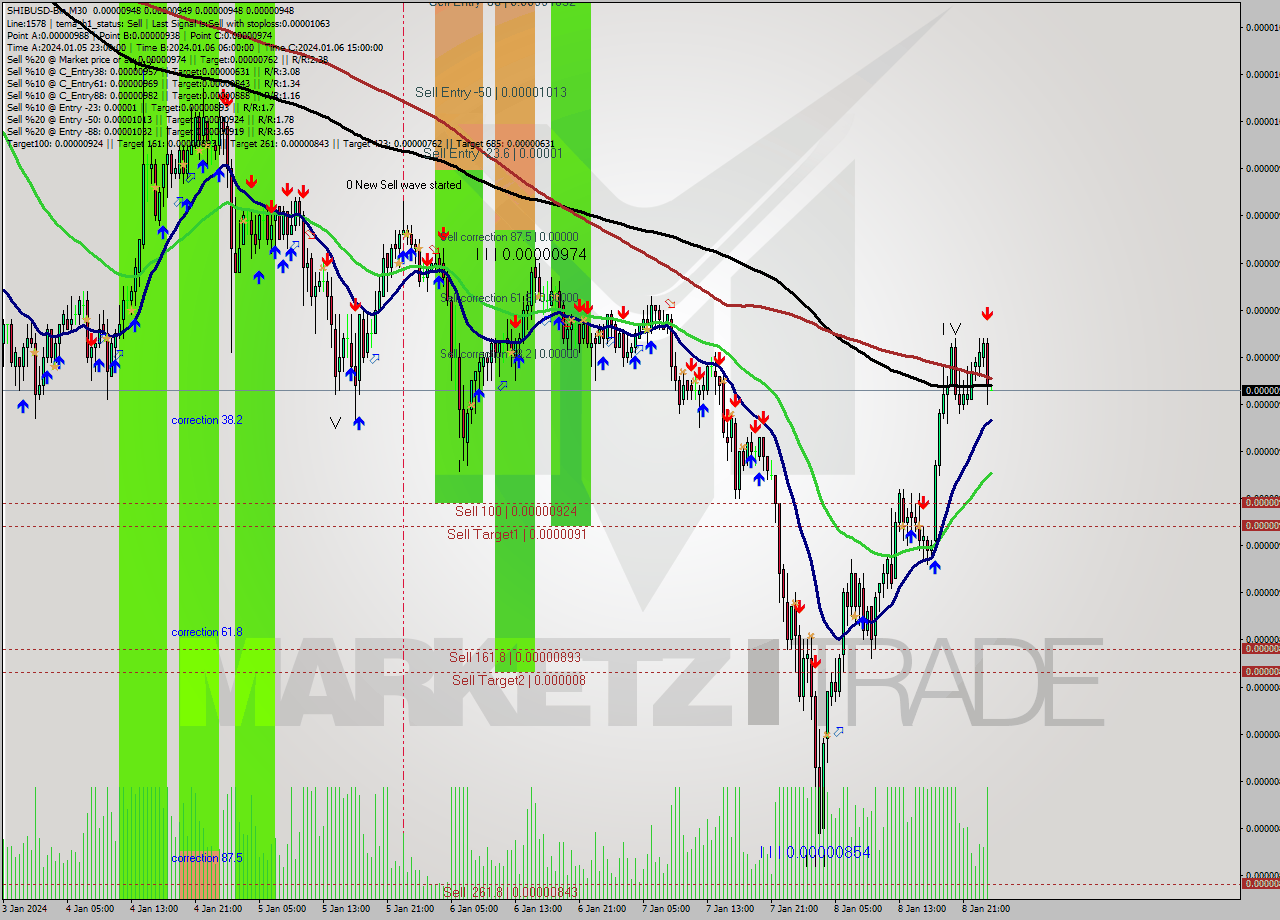Select the 'Sell %20 @ Entry -50' line

150,119
